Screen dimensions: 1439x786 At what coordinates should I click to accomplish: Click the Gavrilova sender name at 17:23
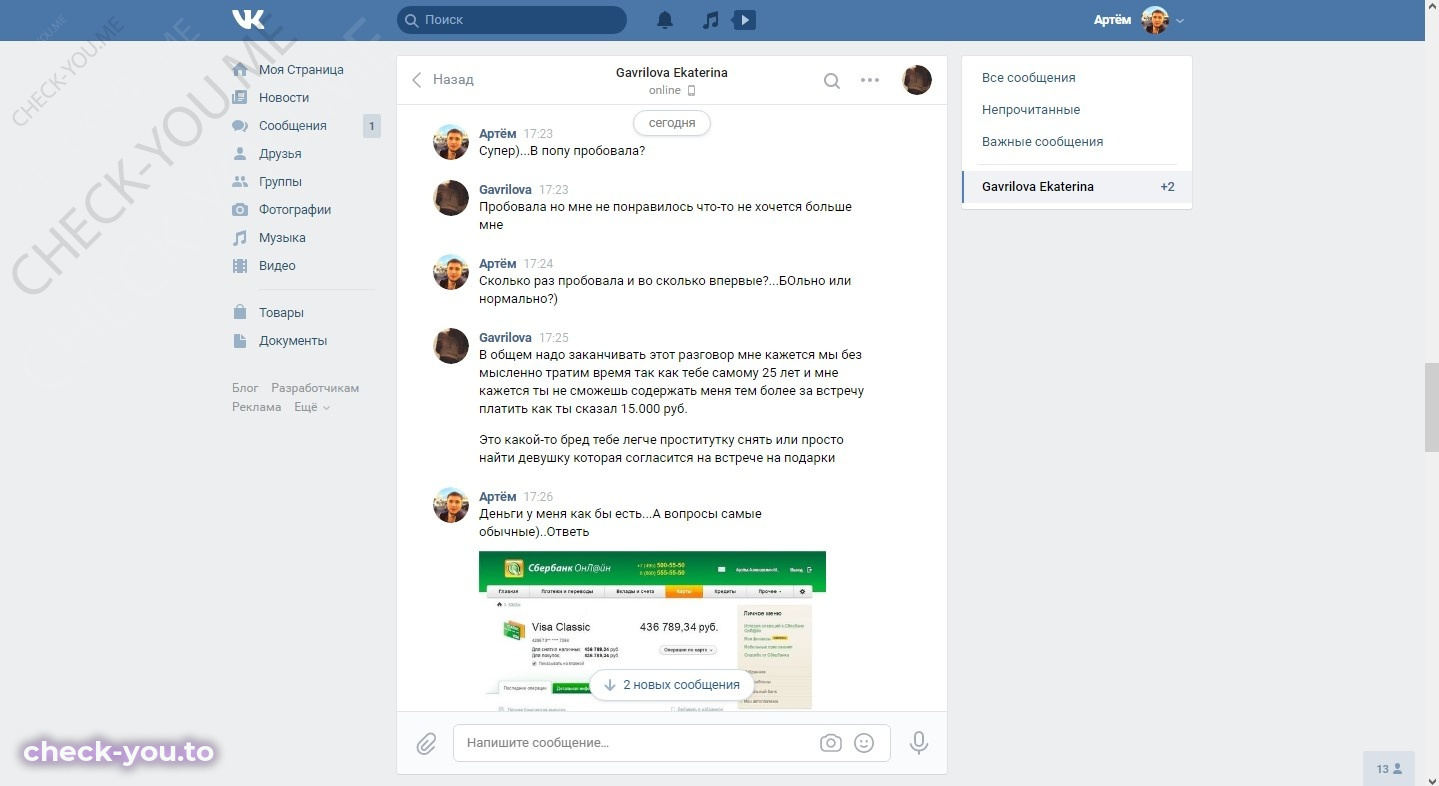pos(505,190)
